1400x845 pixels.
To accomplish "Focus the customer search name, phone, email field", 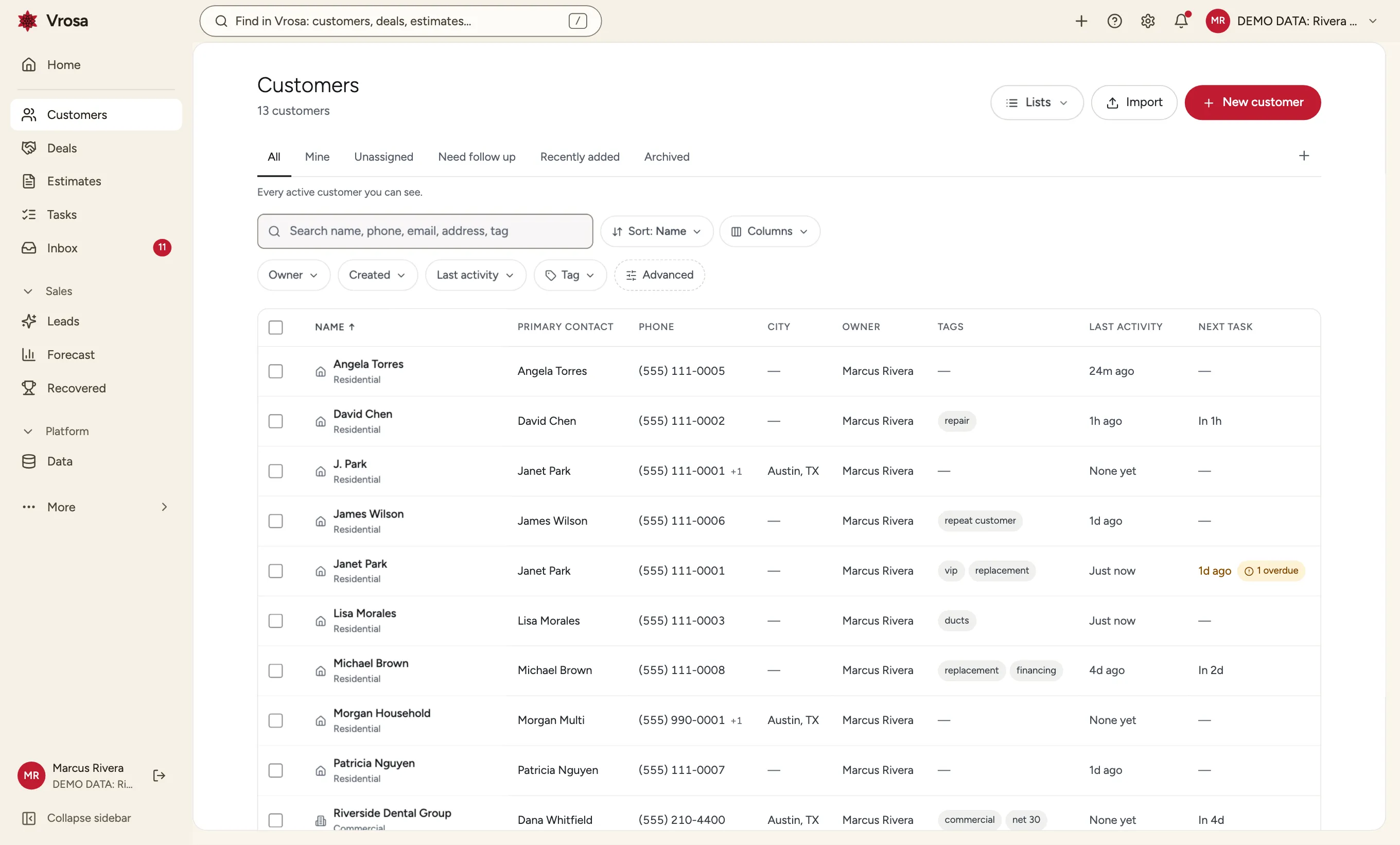I will click(425, 231).
